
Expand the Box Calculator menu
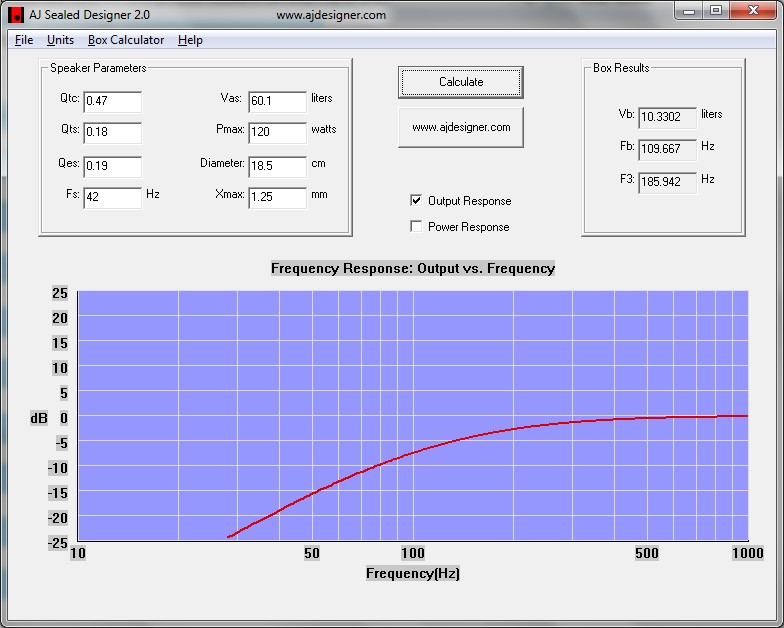[x=126, y=40]
